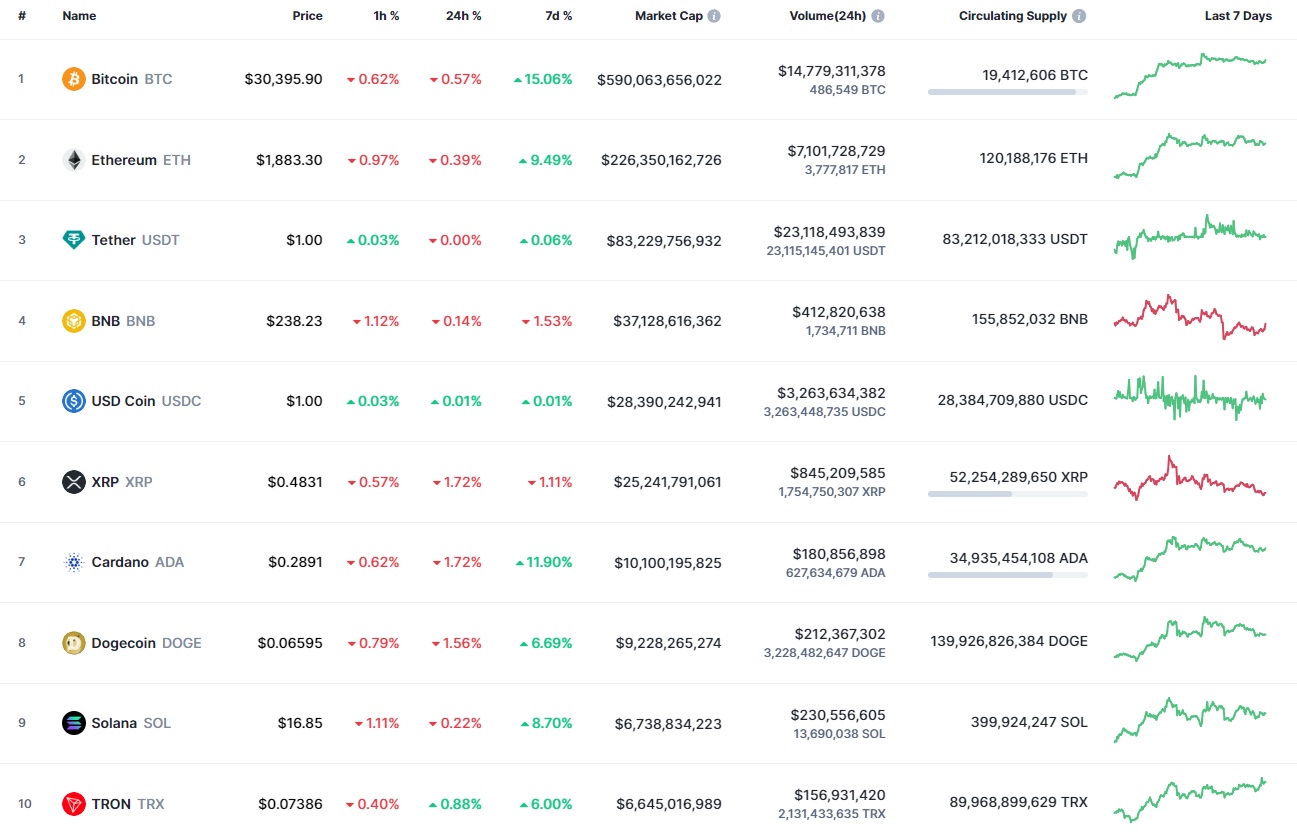Click the Ethereum diamond logo
The image size is (1297, 838).
click(x=74, y=159)
